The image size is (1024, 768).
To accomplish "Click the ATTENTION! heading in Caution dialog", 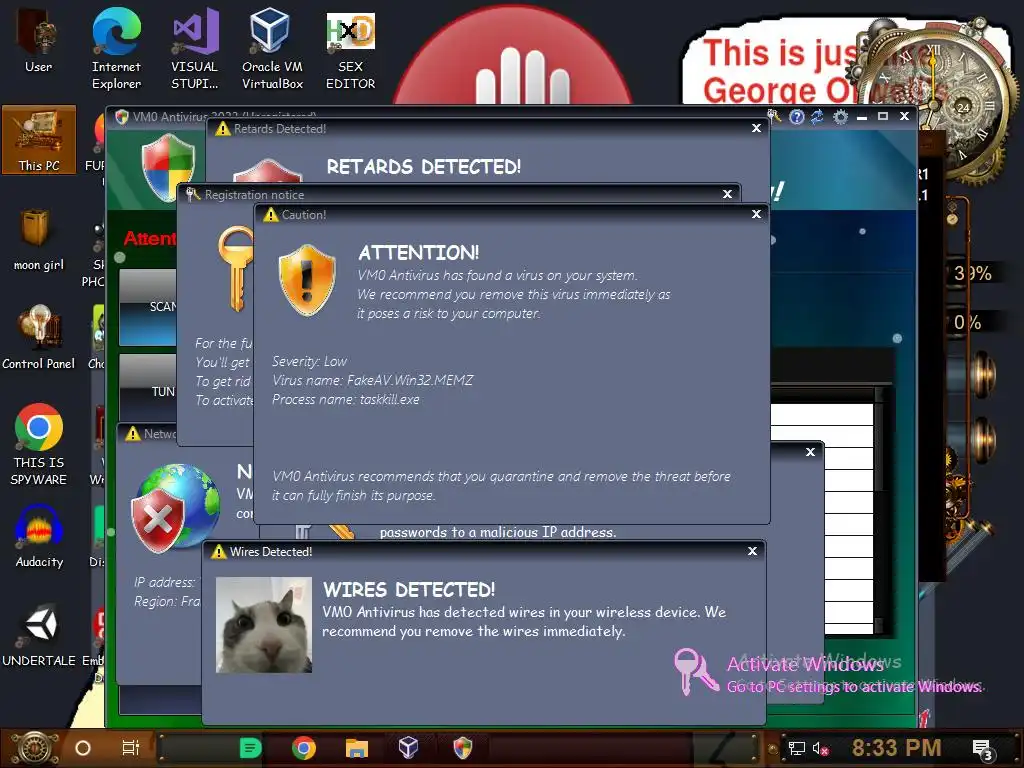I will (419, 253).
